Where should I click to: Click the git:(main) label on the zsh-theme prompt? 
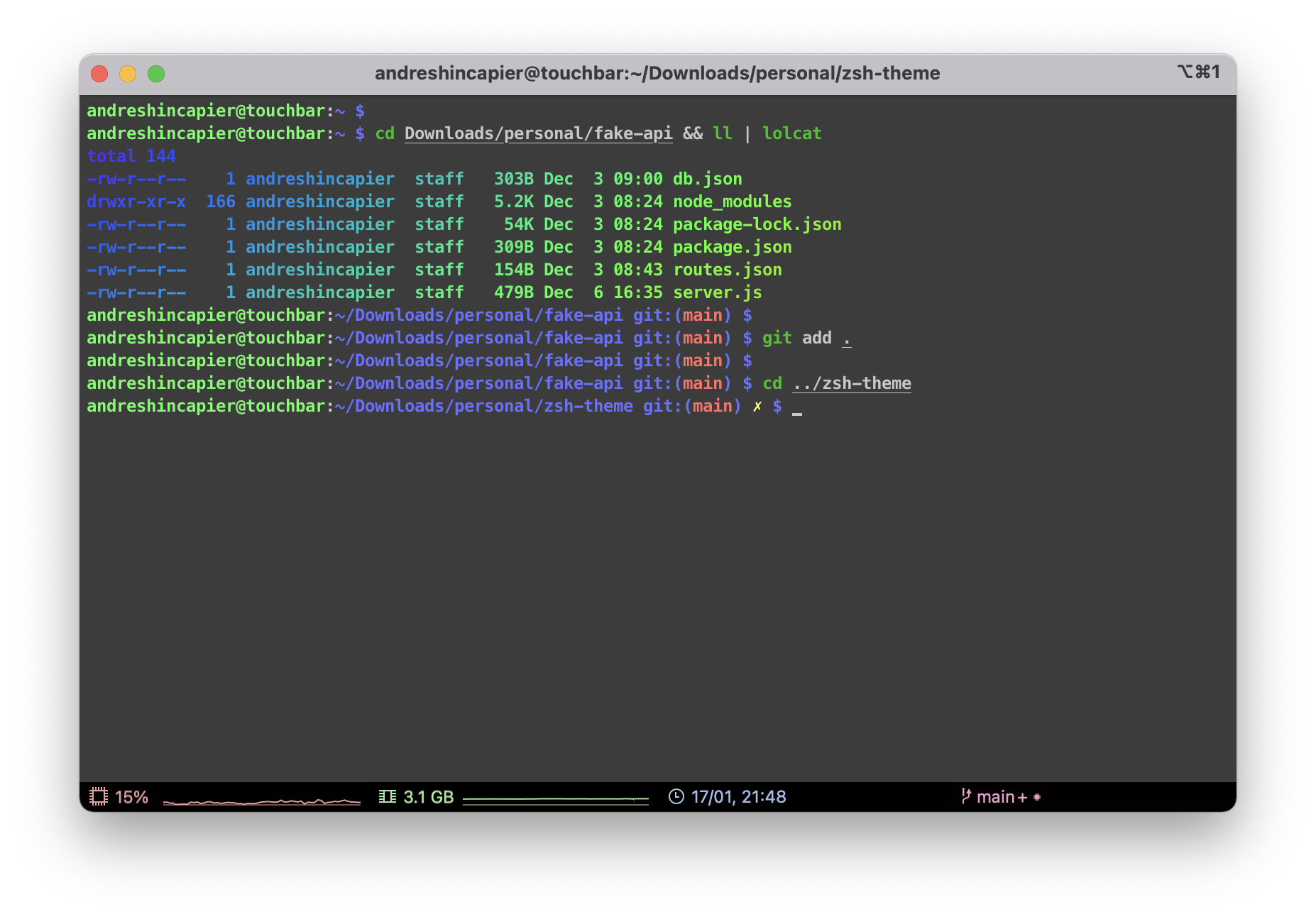point(692,406)
